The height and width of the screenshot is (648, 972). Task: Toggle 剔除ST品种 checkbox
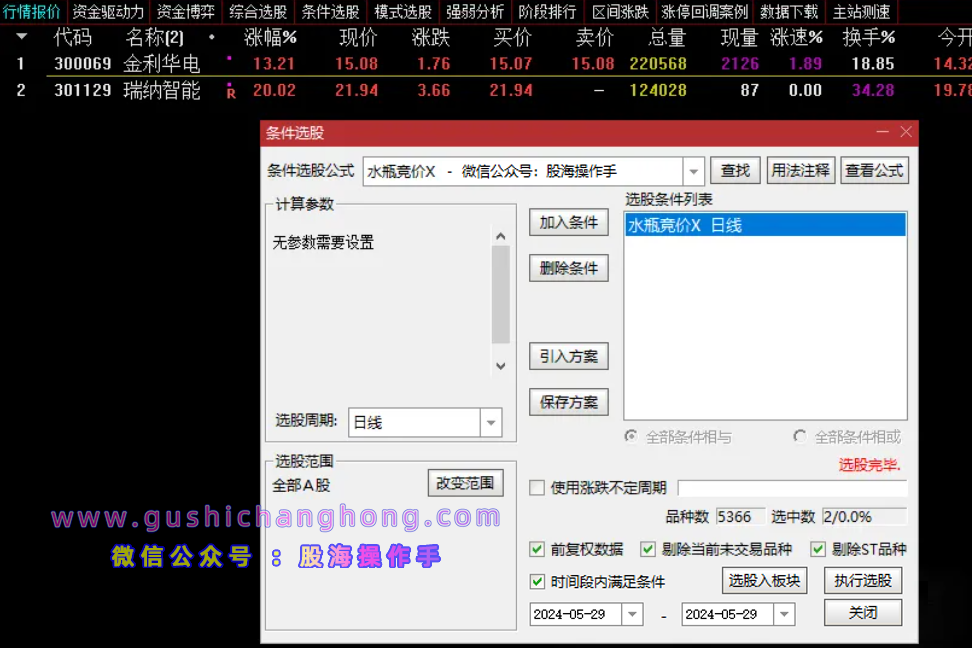(818, 549)
